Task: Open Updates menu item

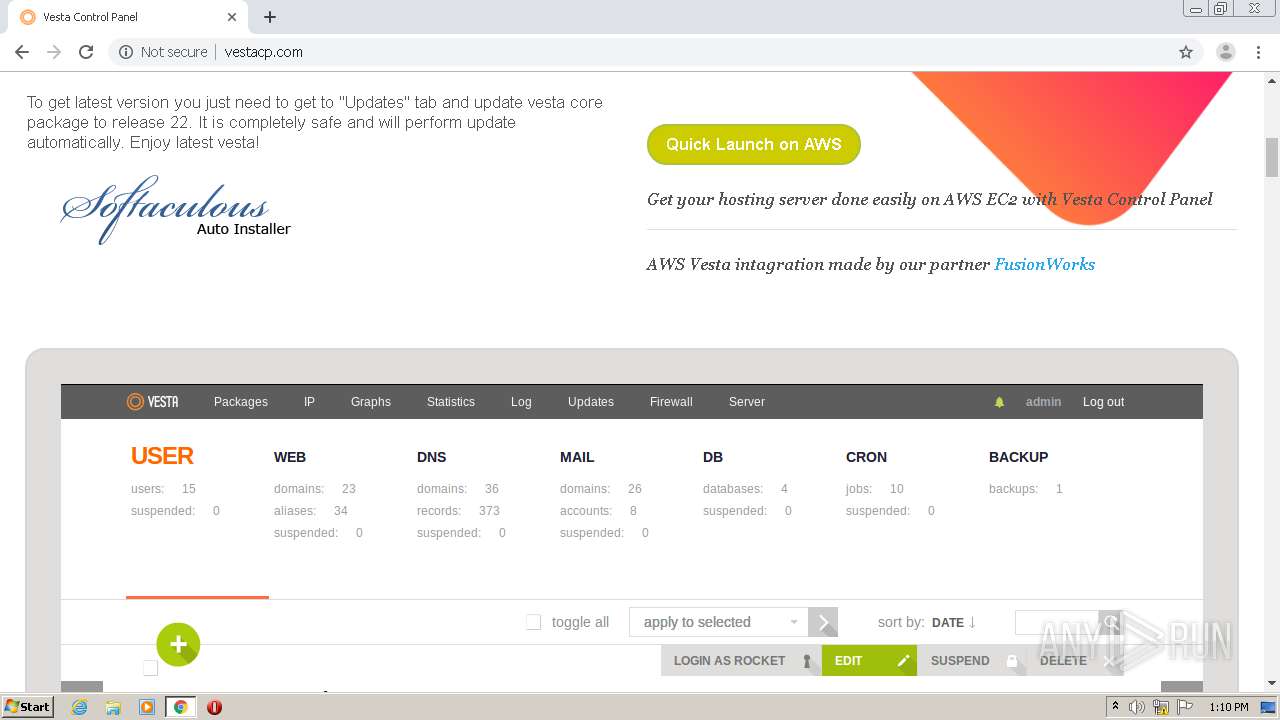Action: click(591, 402)
